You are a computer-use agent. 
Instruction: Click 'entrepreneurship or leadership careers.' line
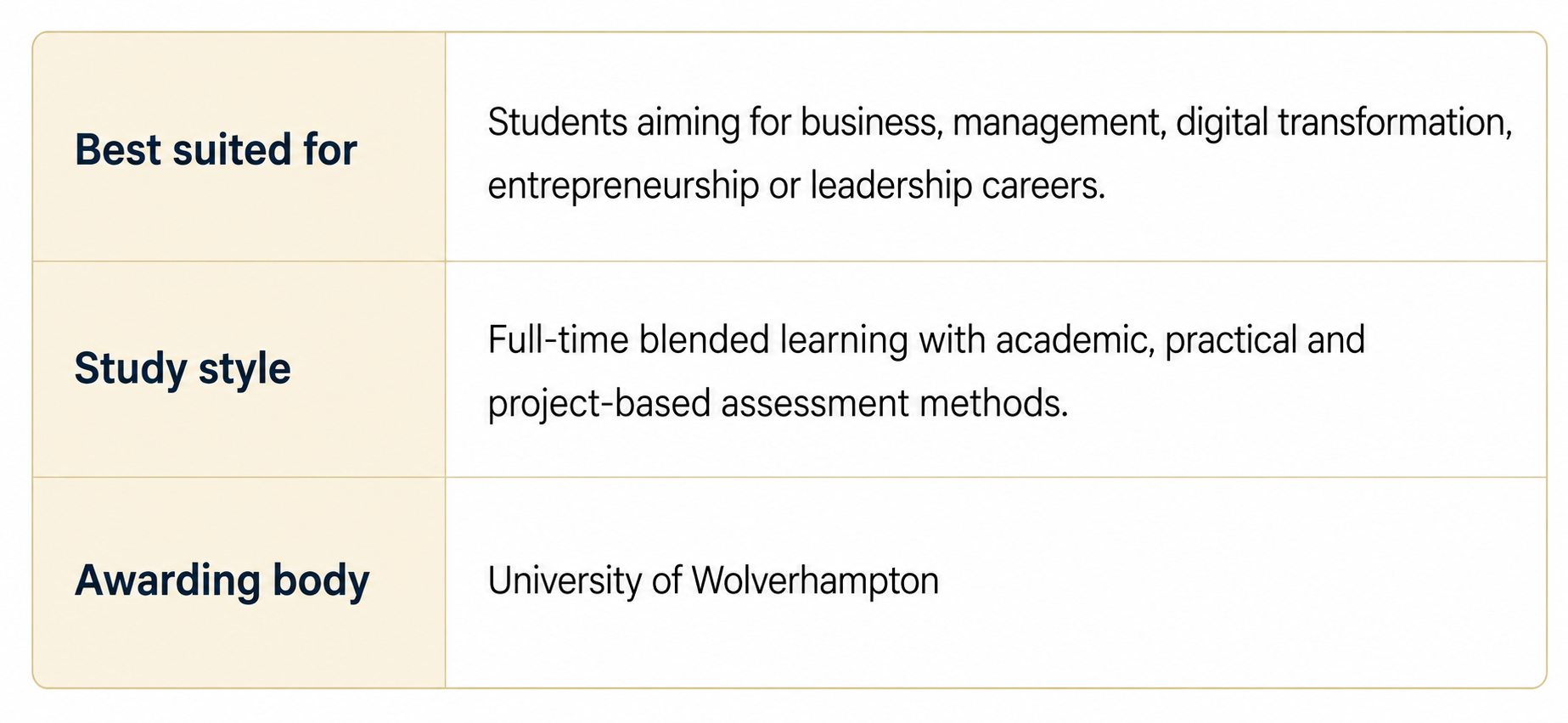[796, 186]
